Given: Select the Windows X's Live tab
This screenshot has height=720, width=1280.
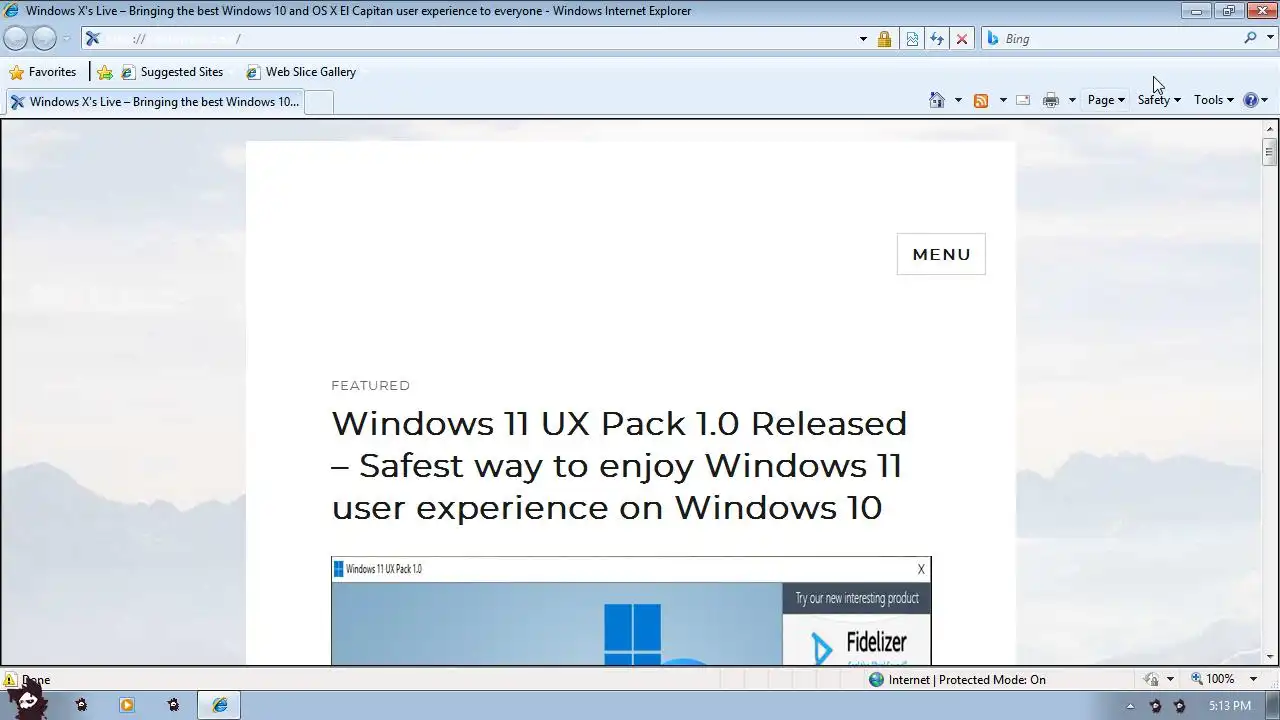Looking at the screenshot, I should tap(154, 101).
